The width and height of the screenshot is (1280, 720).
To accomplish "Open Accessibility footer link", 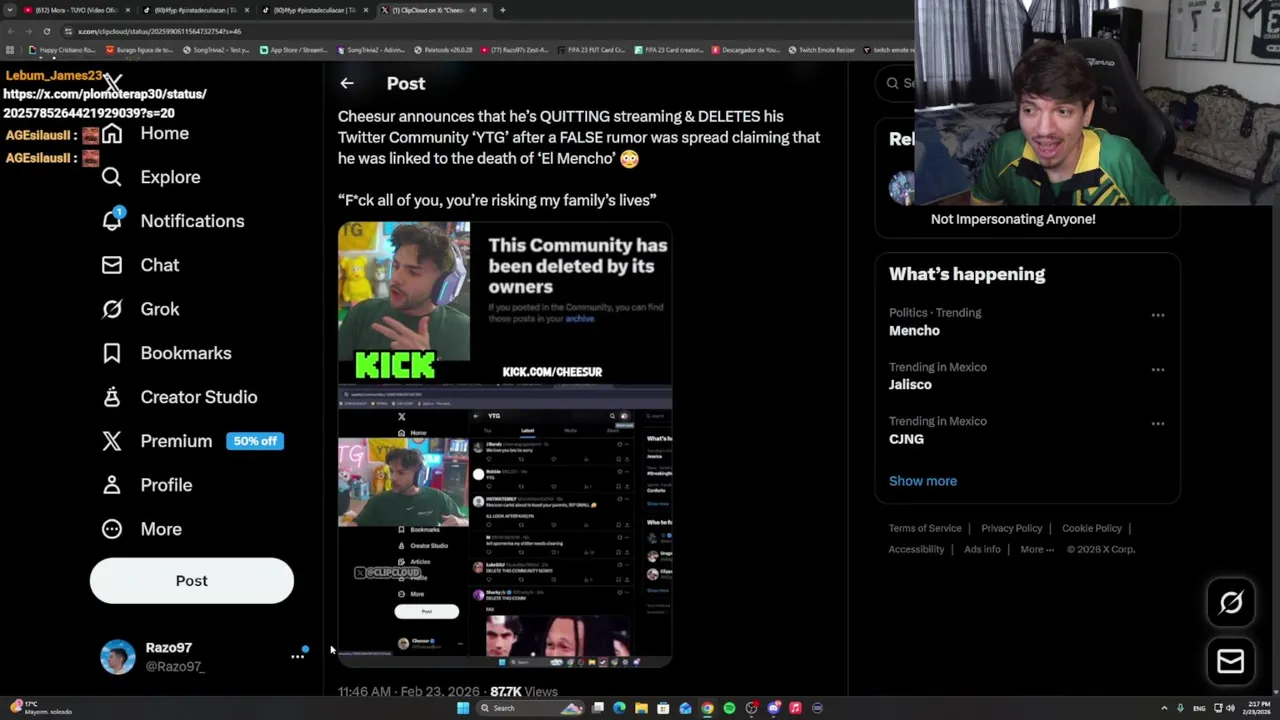I will click(x=916, y=549).
